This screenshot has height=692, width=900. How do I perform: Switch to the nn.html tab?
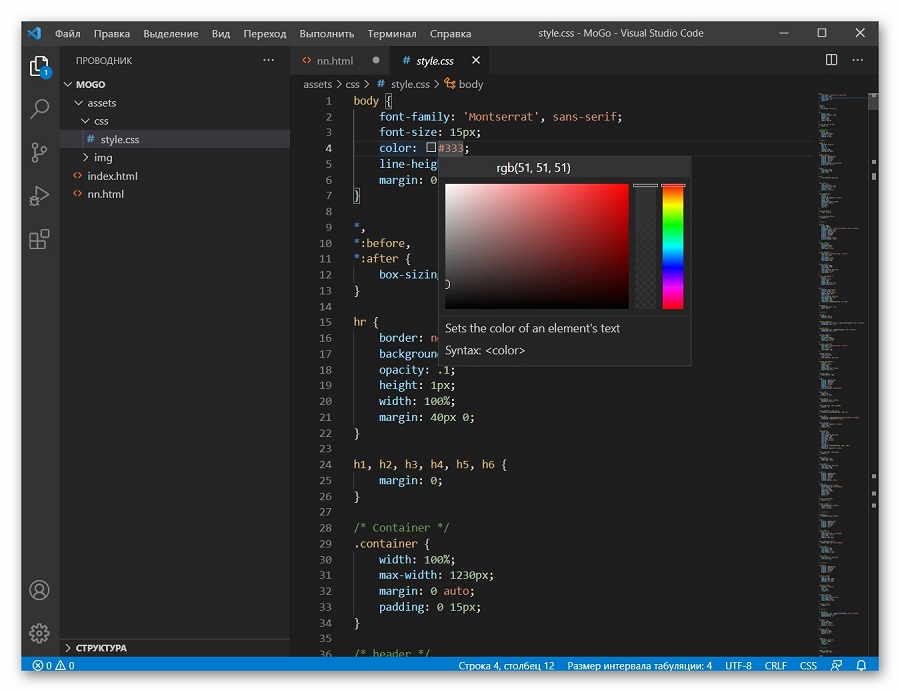[x=334, y=61]
